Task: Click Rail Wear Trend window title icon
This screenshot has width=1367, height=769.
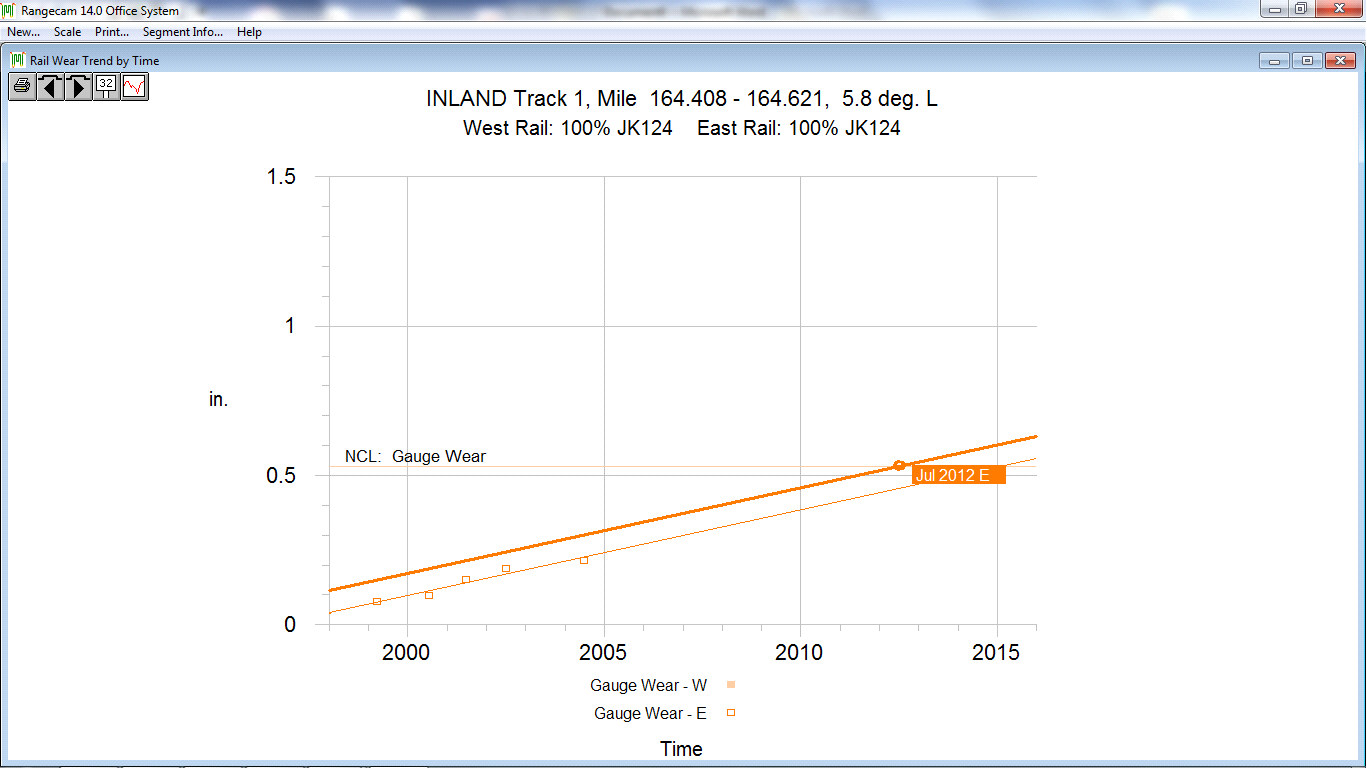Action: (17, 60)
